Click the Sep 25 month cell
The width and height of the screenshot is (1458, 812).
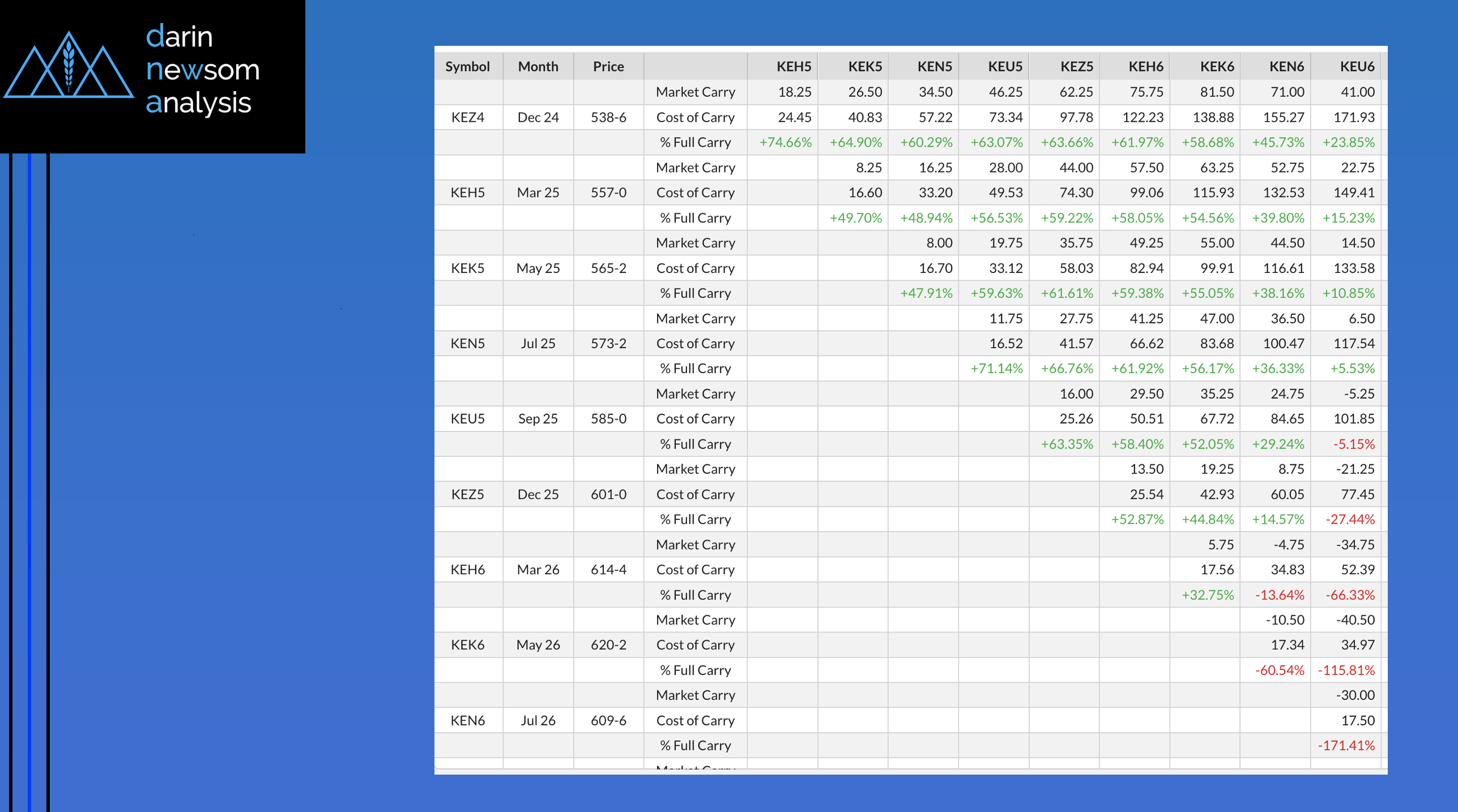pyautogui.click(x=538, y=418)
